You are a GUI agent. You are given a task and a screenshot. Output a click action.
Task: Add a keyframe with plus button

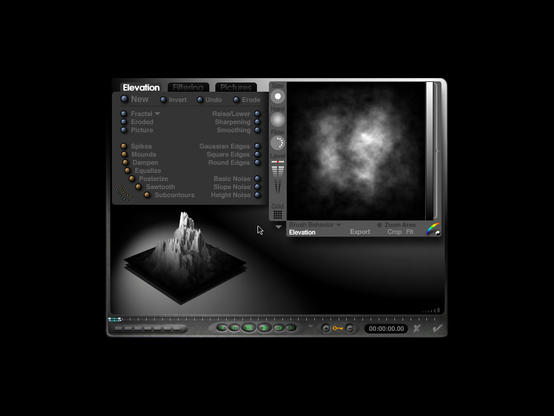326,328
